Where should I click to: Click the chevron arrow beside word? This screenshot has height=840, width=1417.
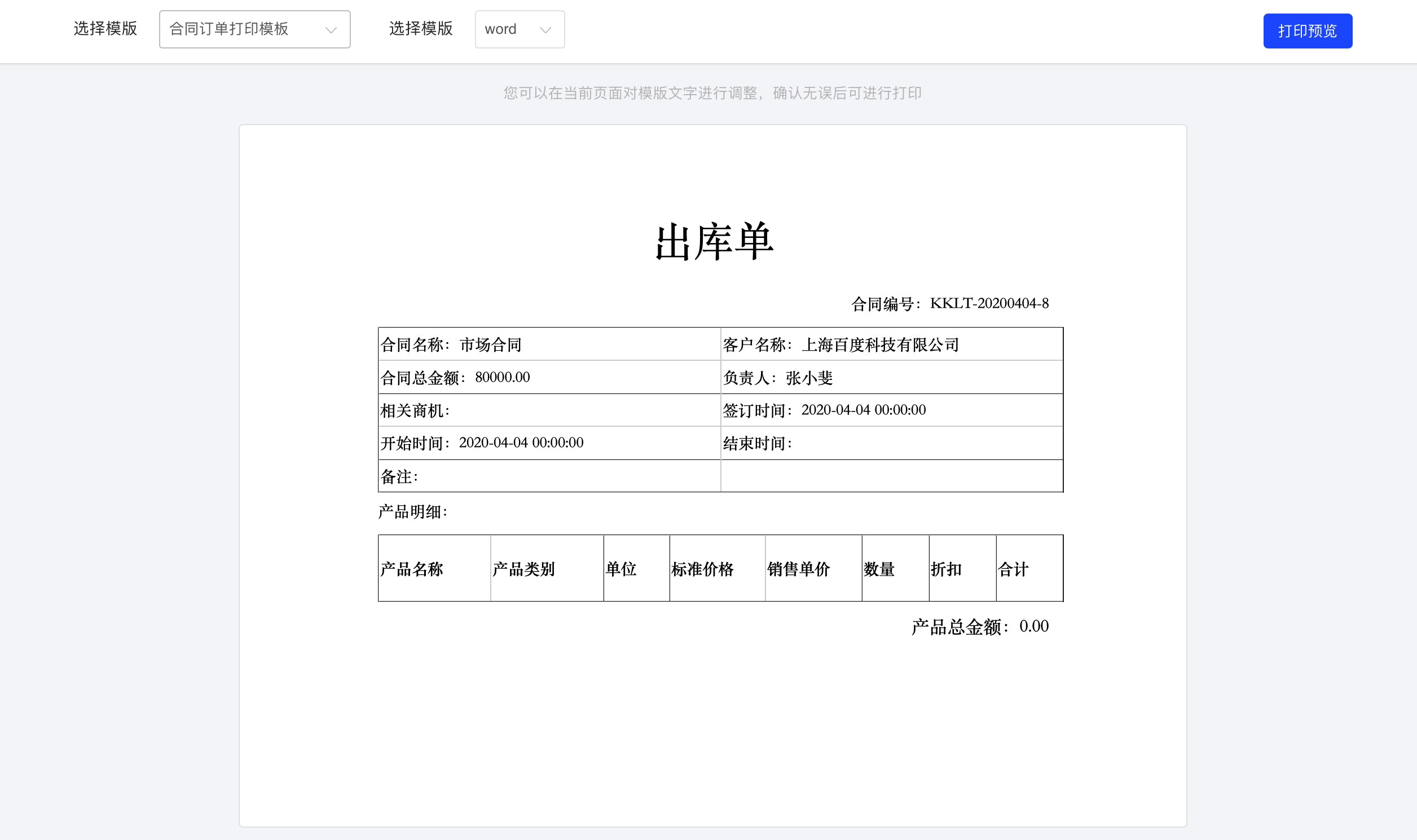[x=545, y=30]
